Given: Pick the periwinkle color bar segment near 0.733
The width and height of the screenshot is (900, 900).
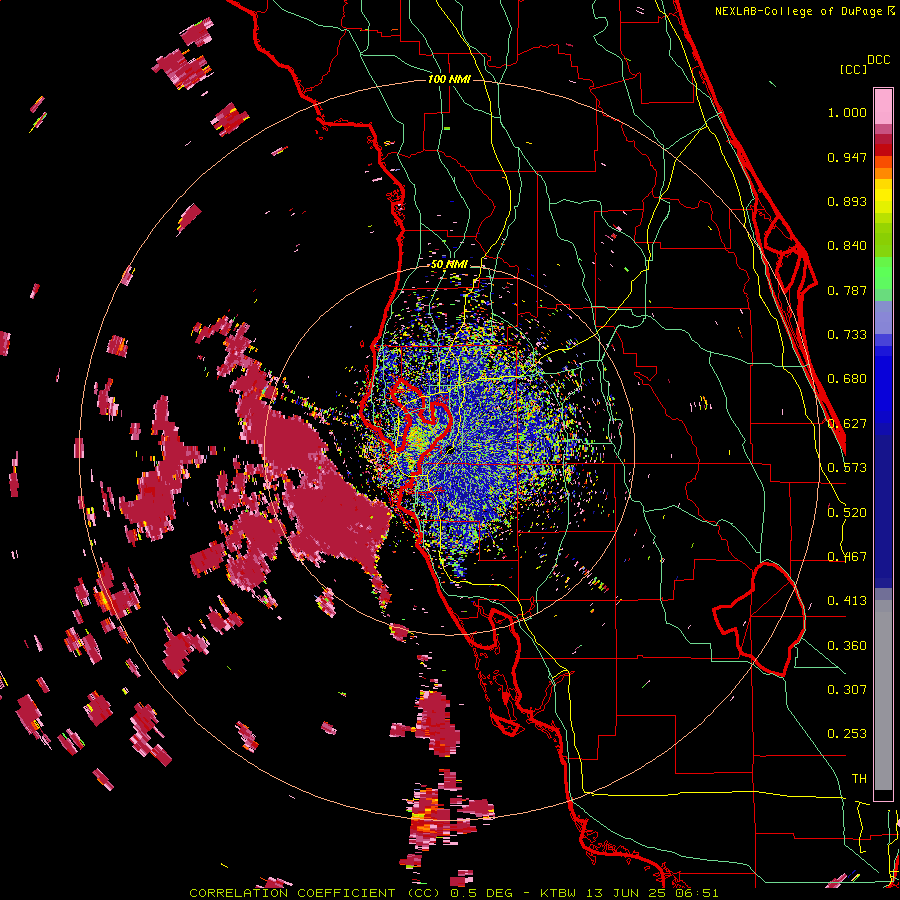Looking at the screenshot, I should (883, 318).
